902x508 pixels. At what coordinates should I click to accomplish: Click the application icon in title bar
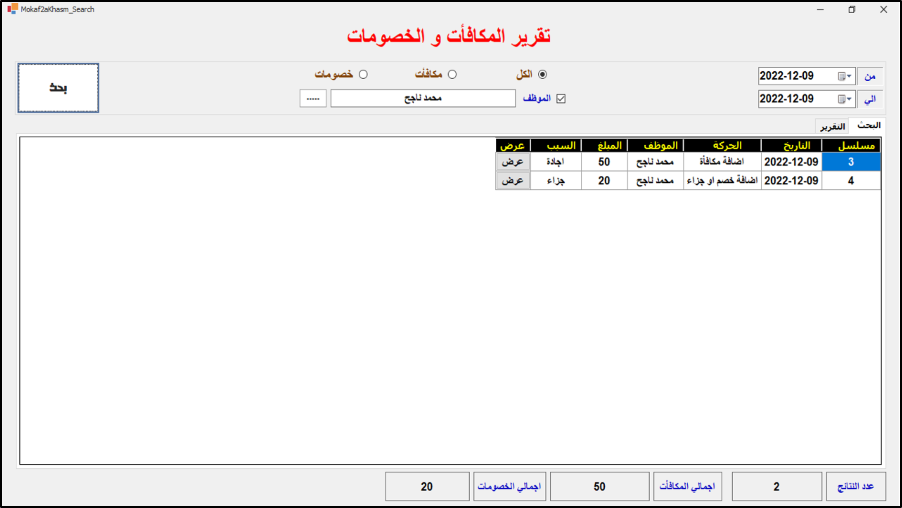(11, 8)
